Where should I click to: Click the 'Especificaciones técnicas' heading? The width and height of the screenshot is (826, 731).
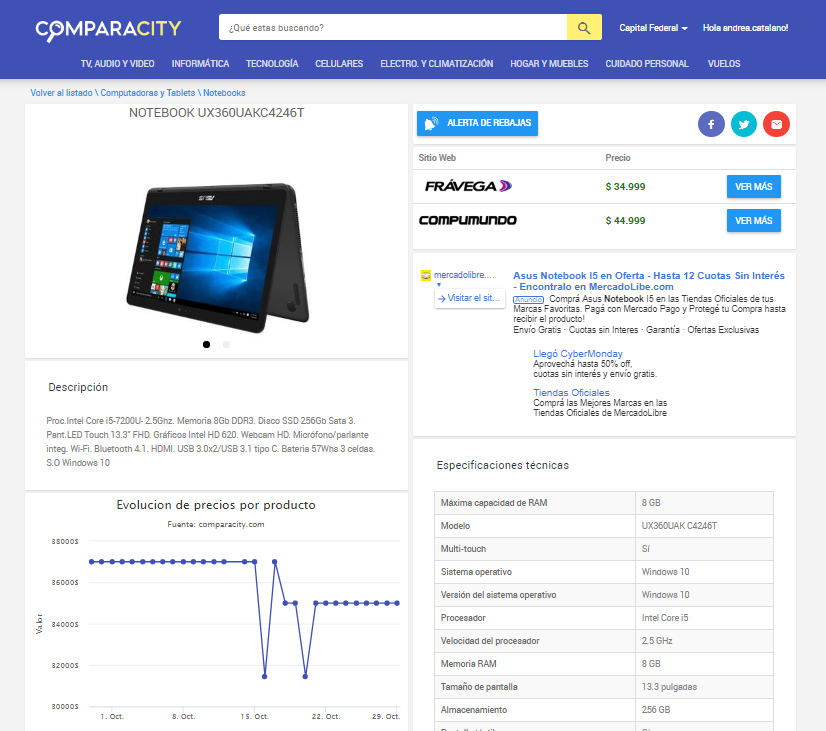pyautogui.click(x=503, y=466)
